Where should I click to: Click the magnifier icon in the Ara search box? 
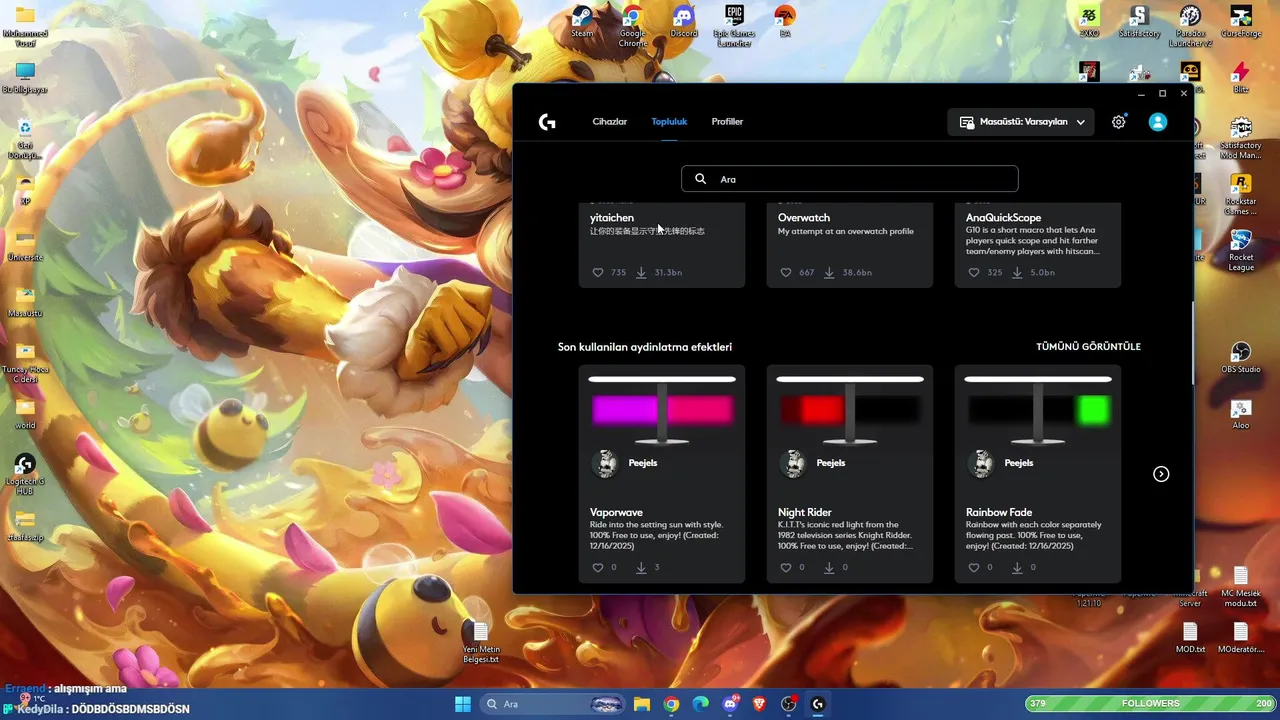click(700, 179)
